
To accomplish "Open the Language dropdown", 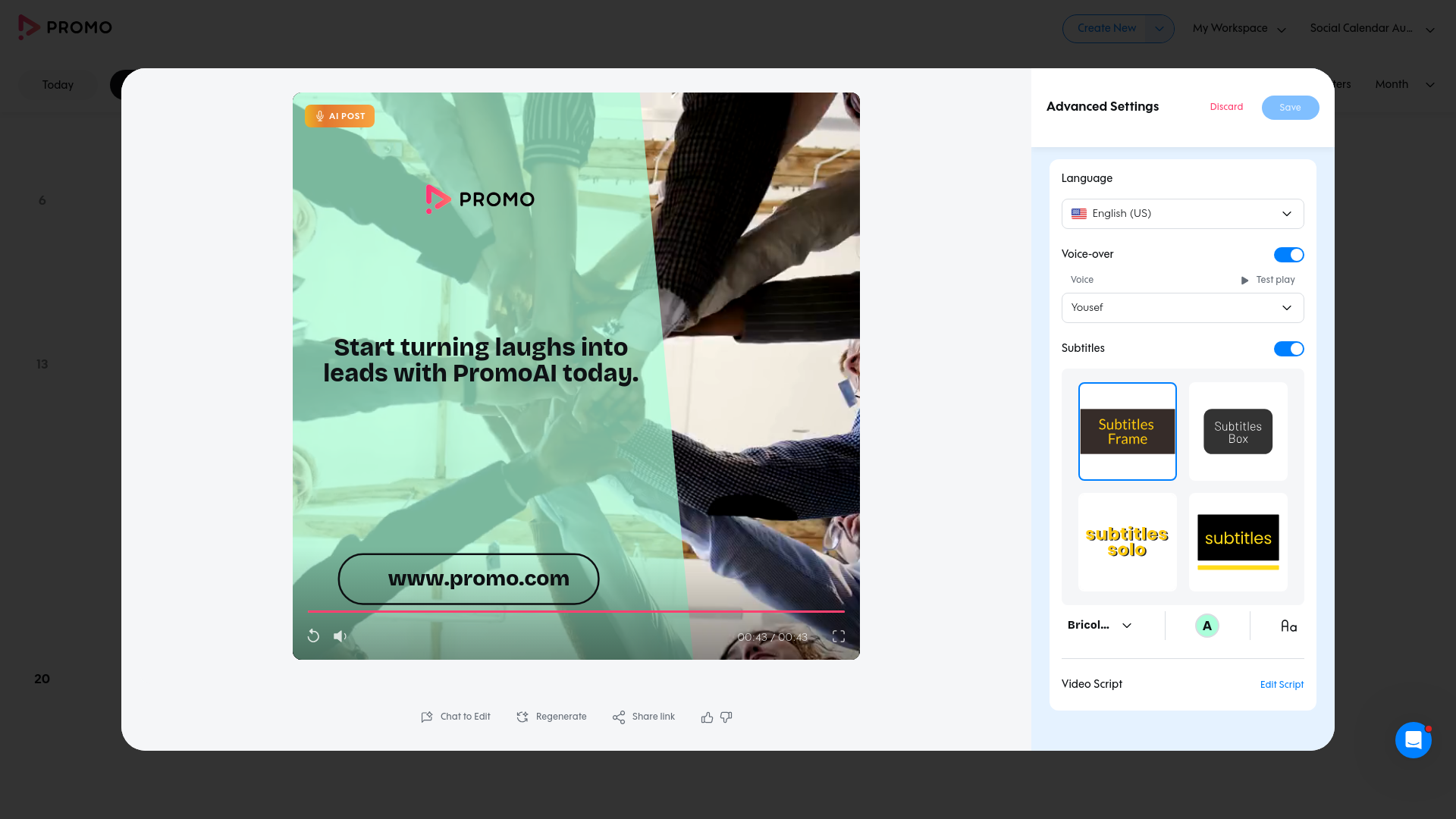I will pyautogui.click(x=1182, y=213).
